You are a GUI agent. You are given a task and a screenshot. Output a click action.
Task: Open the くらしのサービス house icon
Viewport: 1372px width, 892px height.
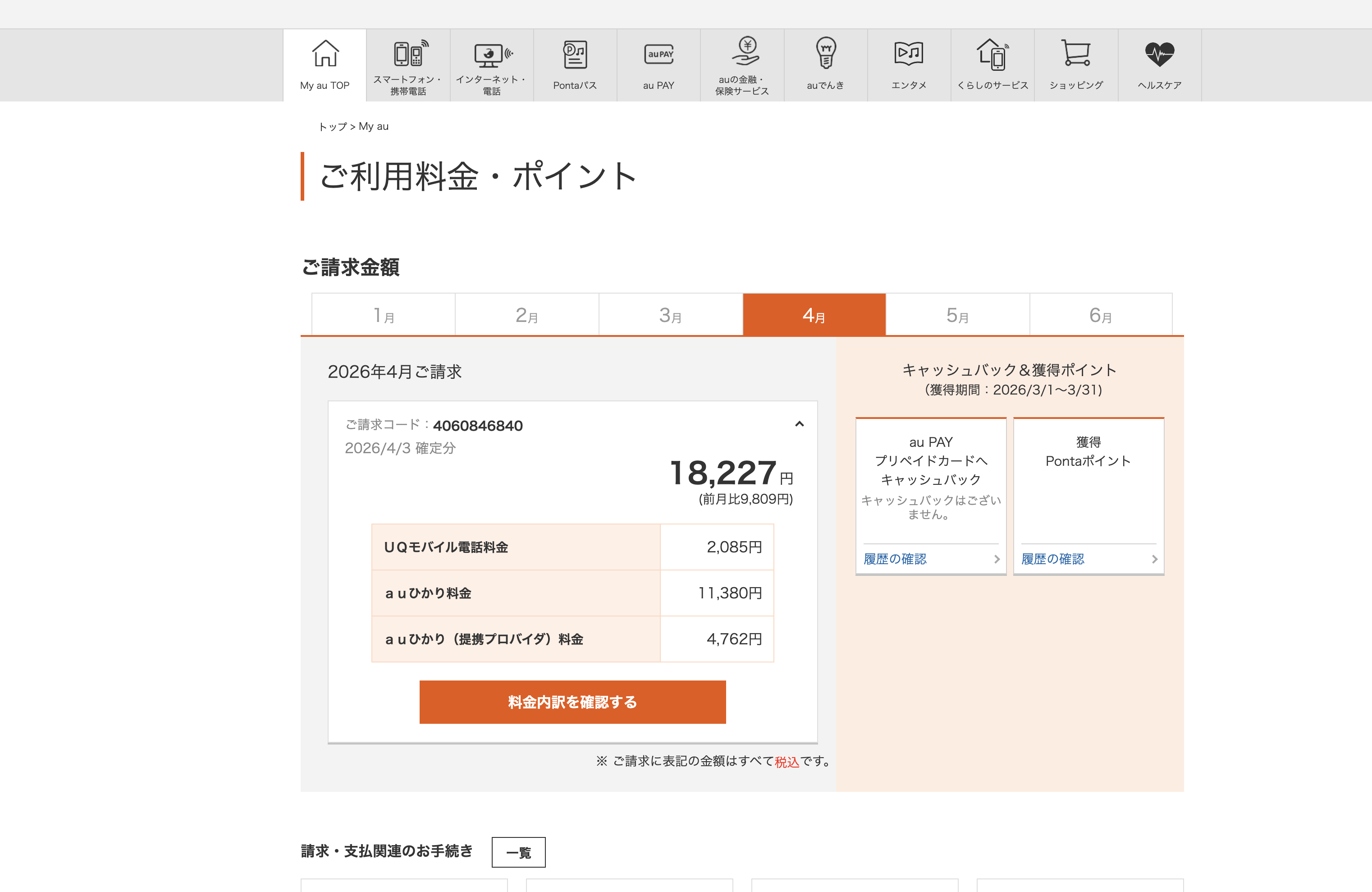pos(992,54)
